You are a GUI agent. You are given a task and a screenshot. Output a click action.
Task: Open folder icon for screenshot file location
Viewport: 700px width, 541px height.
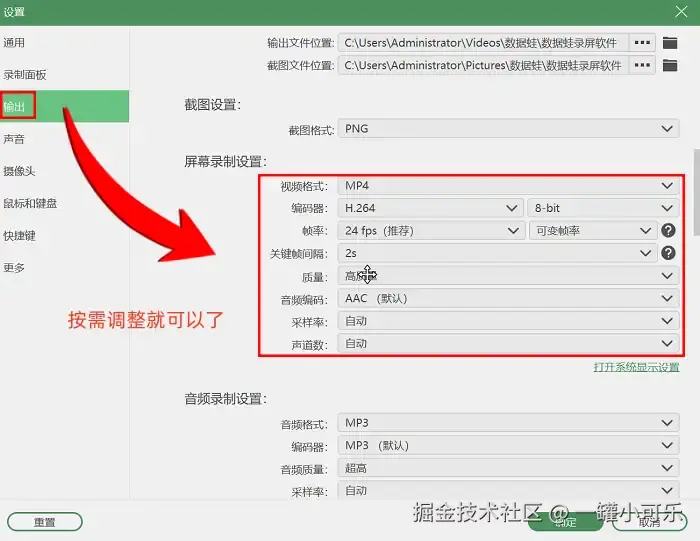(670, 66)
